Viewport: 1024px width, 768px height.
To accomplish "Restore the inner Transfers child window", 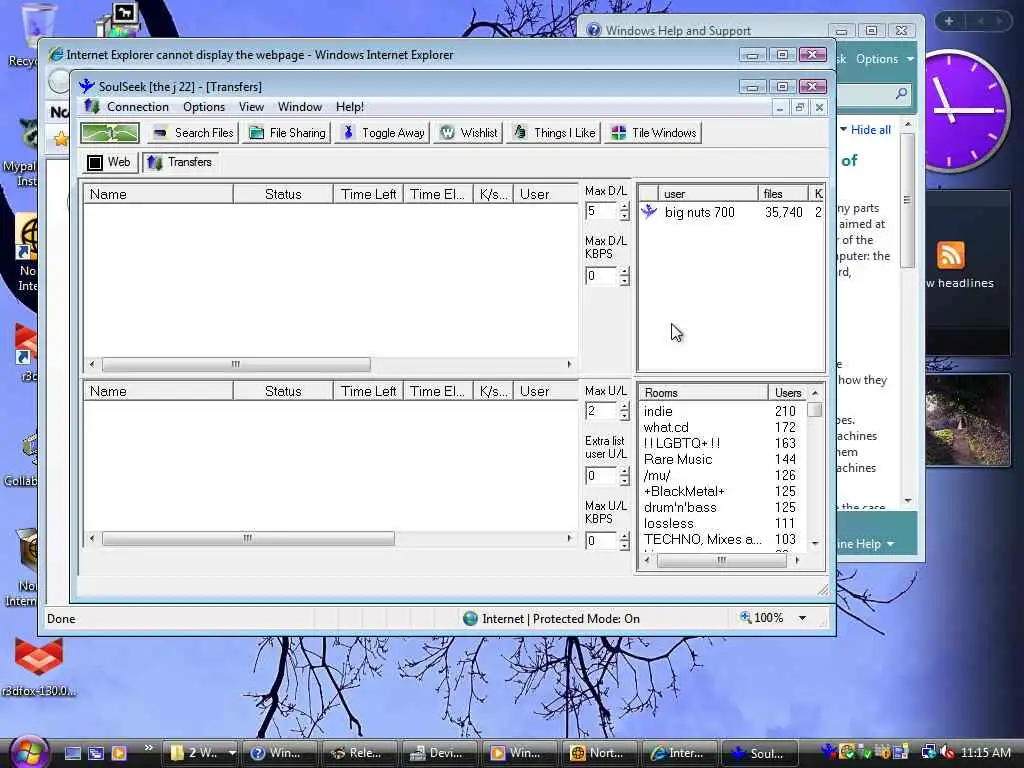I will coord(799,108).
